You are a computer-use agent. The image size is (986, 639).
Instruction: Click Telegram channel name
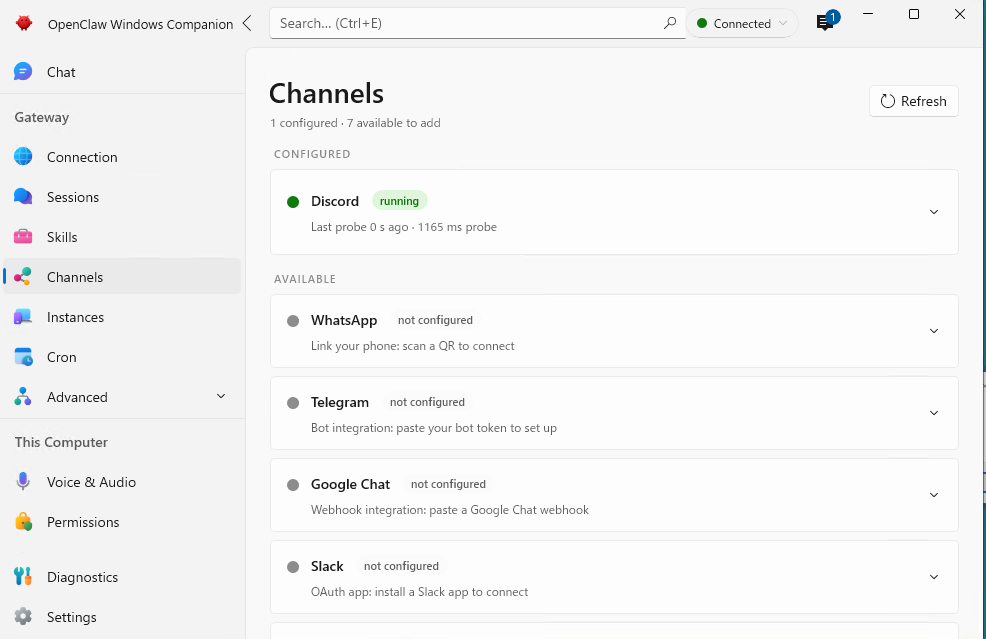click(x=340, y=403)
